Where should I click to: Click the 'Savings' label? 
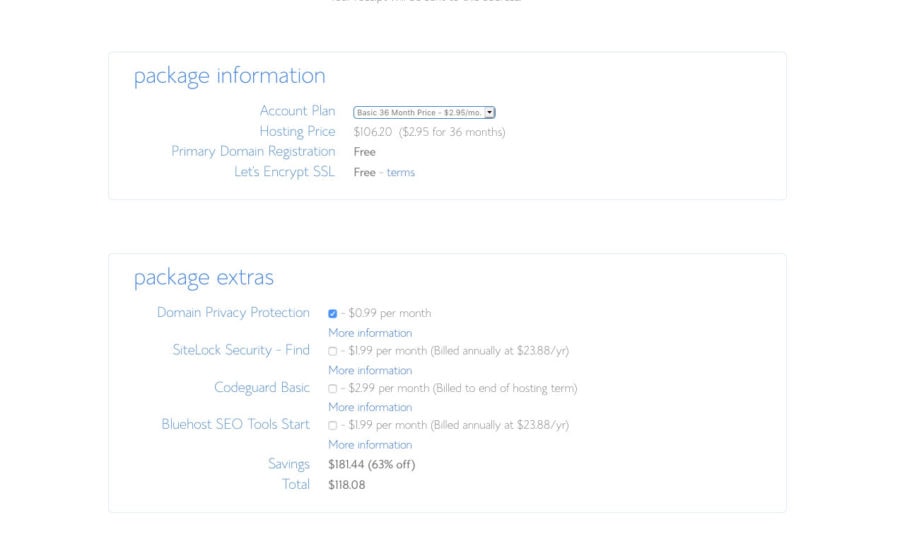tap(289, 464)
